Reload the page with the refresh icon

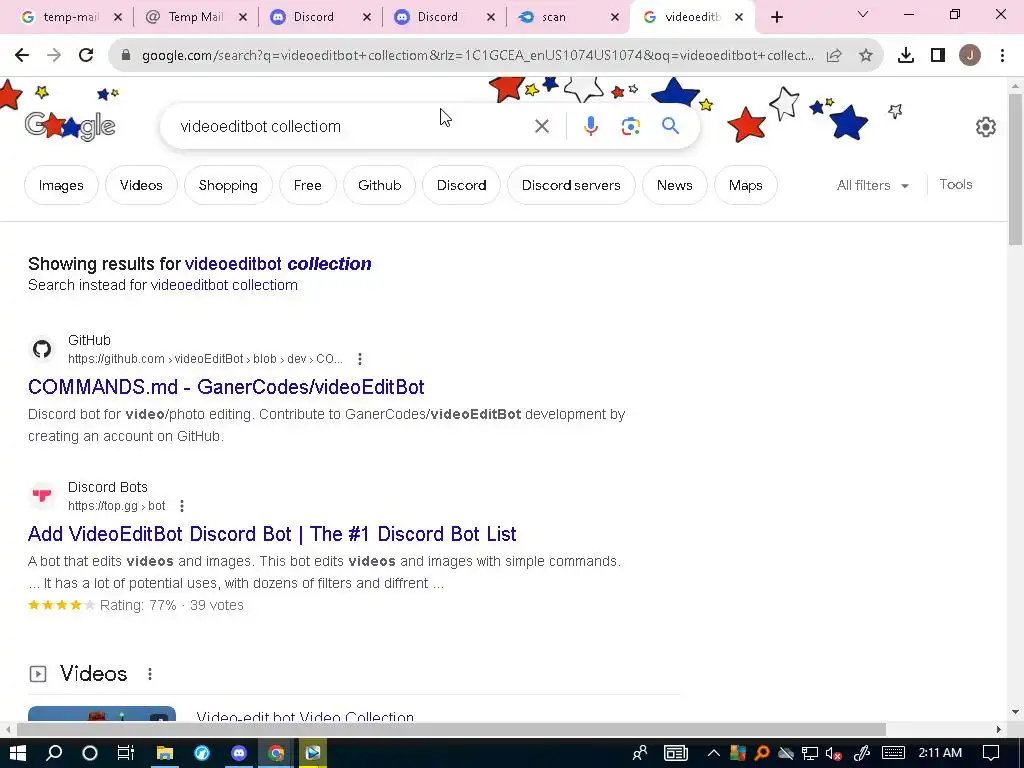(x=86, y=56)
